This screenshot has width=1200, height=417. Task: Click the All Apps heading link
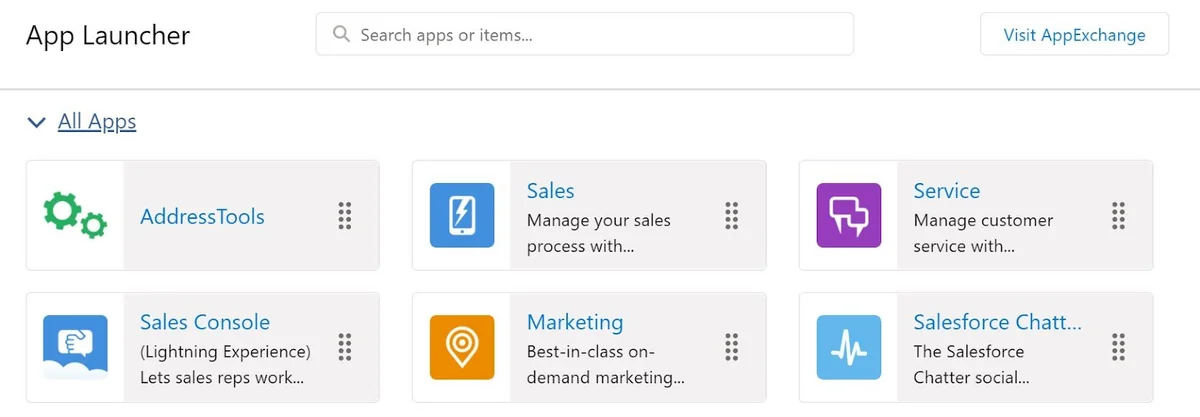click(x=97, y=121)
